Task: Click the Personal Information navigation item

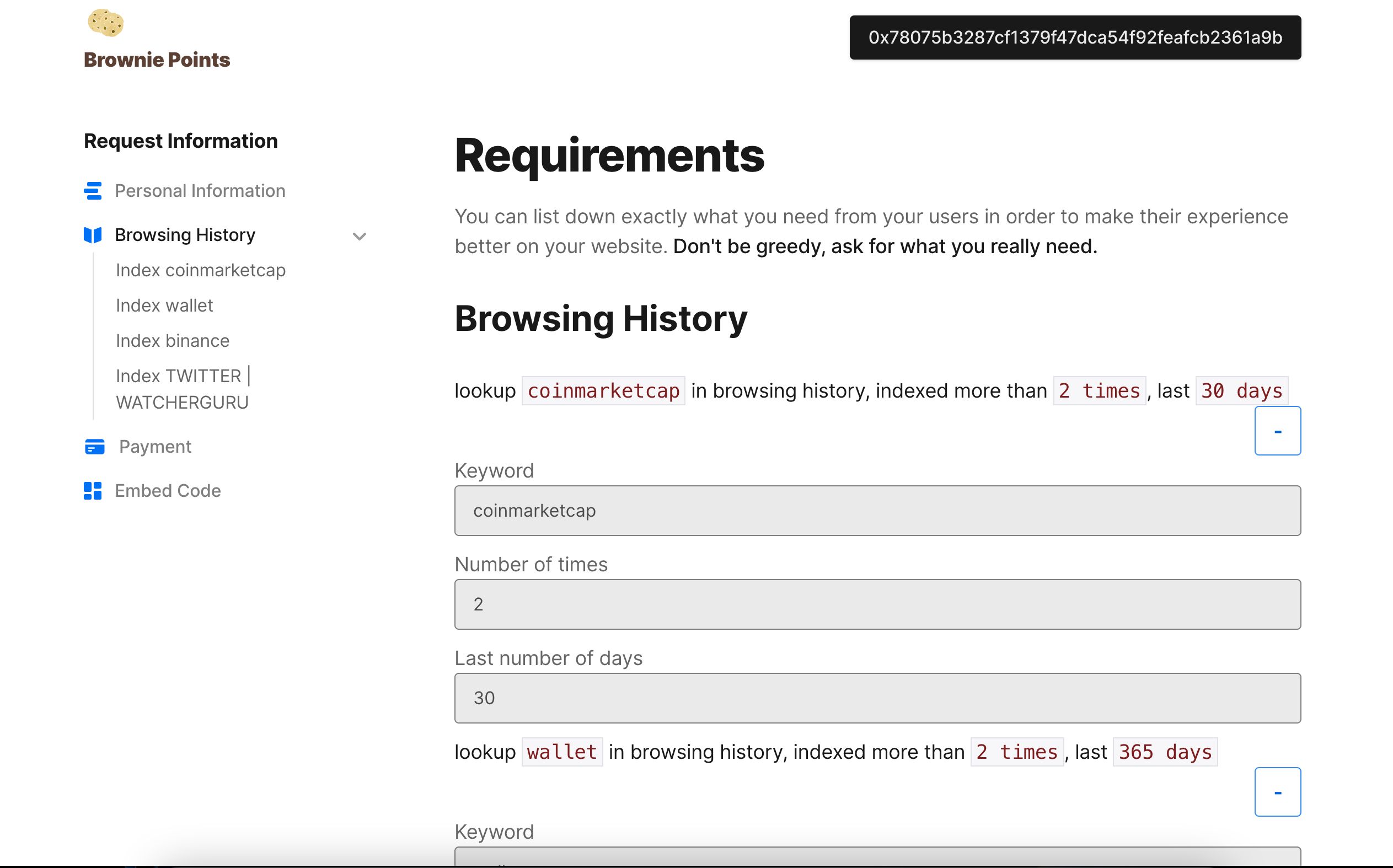Action: pos(200,190)
